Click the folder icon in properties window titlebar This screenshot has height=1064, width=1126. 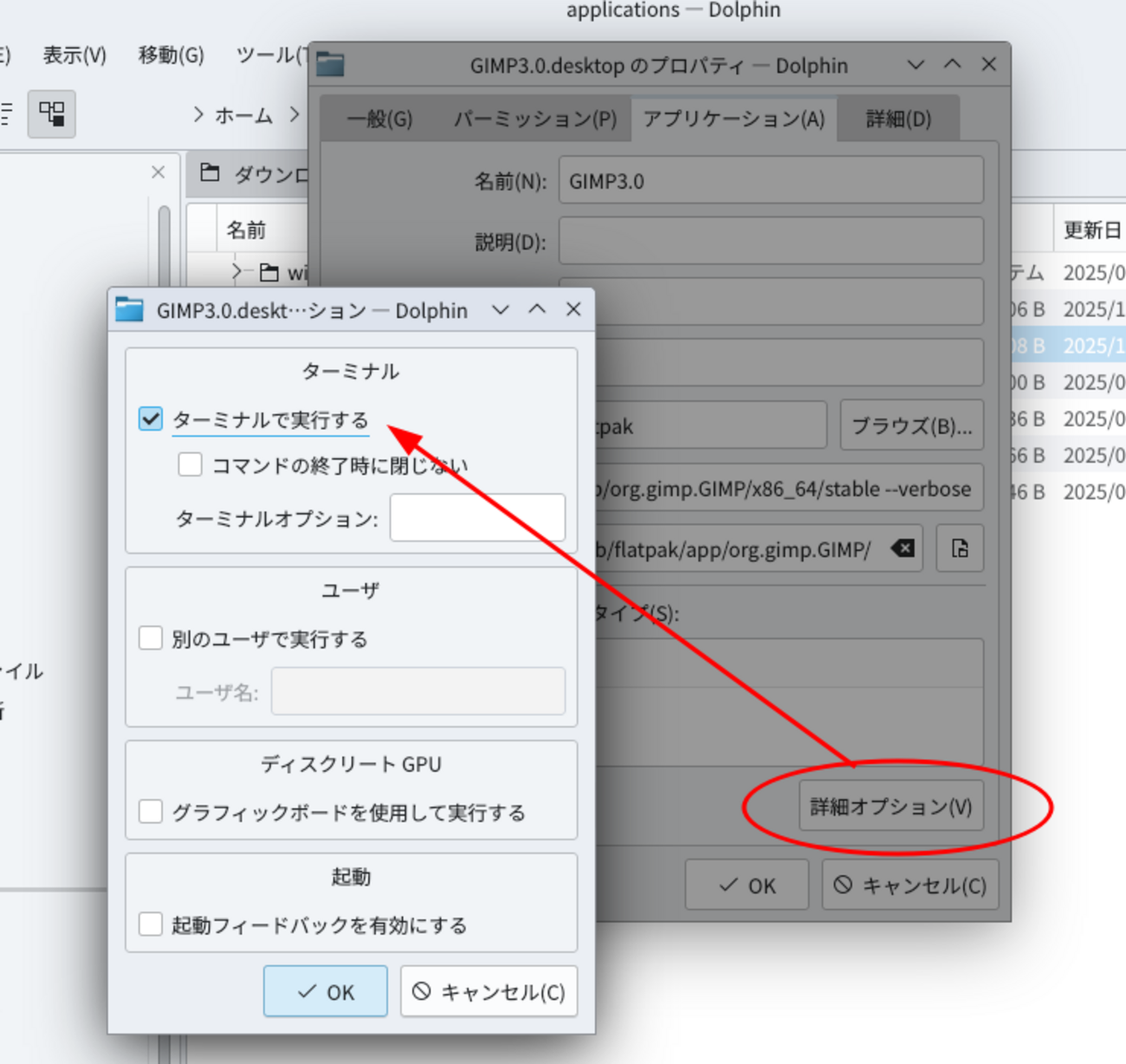point(330,64)
